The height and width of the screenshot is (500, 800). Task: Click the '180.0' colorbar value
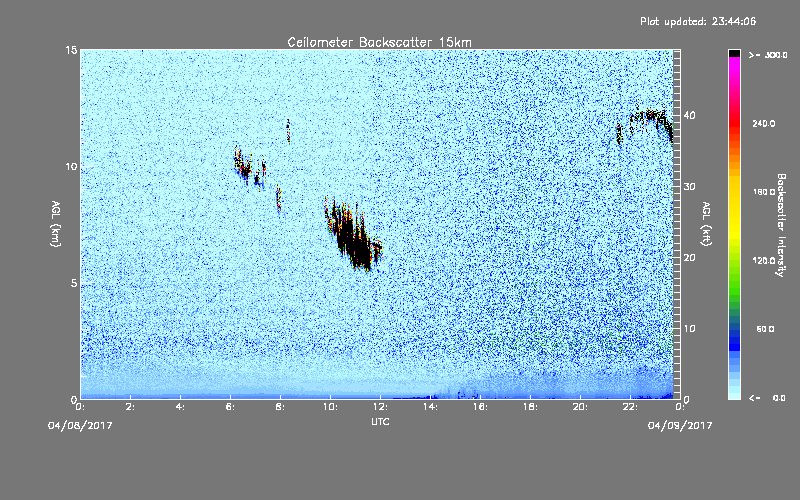(x=764, y=192)
